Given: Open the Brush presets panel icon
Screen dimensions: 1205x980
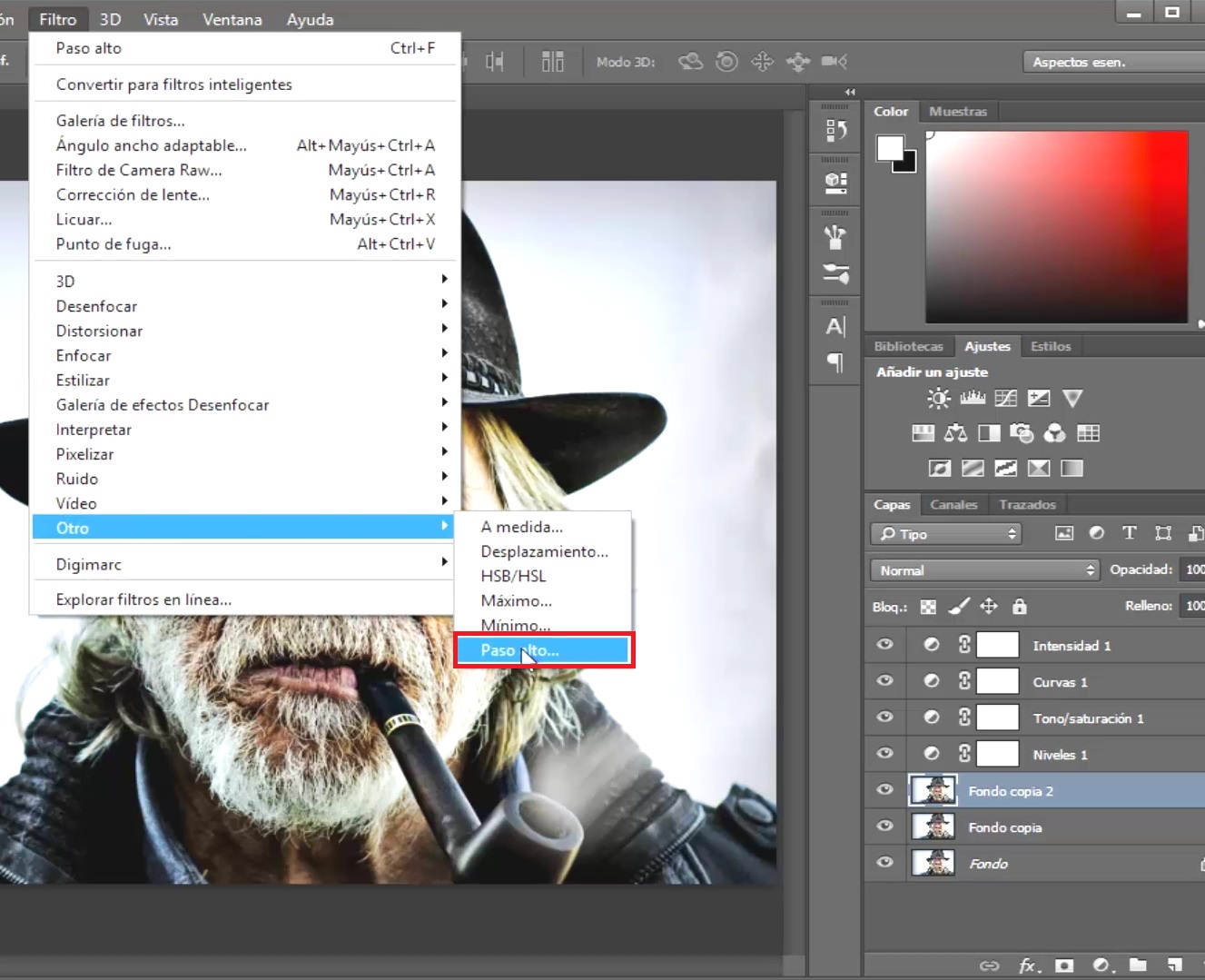Looking at the screenshot, I should 835,237.
